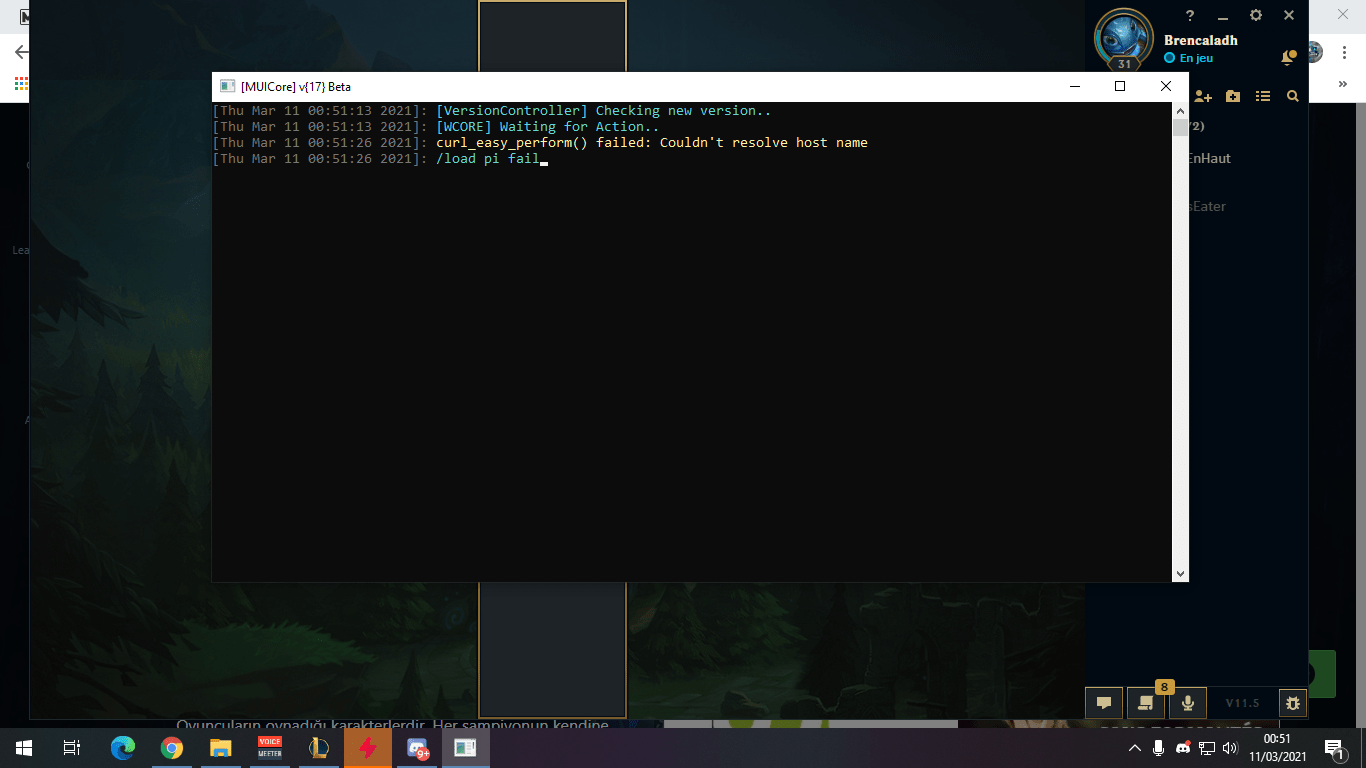This screenshot has height=768, width=1366.
Task: Open the Windows Action Center notifications
Action: coord(1333,748)
